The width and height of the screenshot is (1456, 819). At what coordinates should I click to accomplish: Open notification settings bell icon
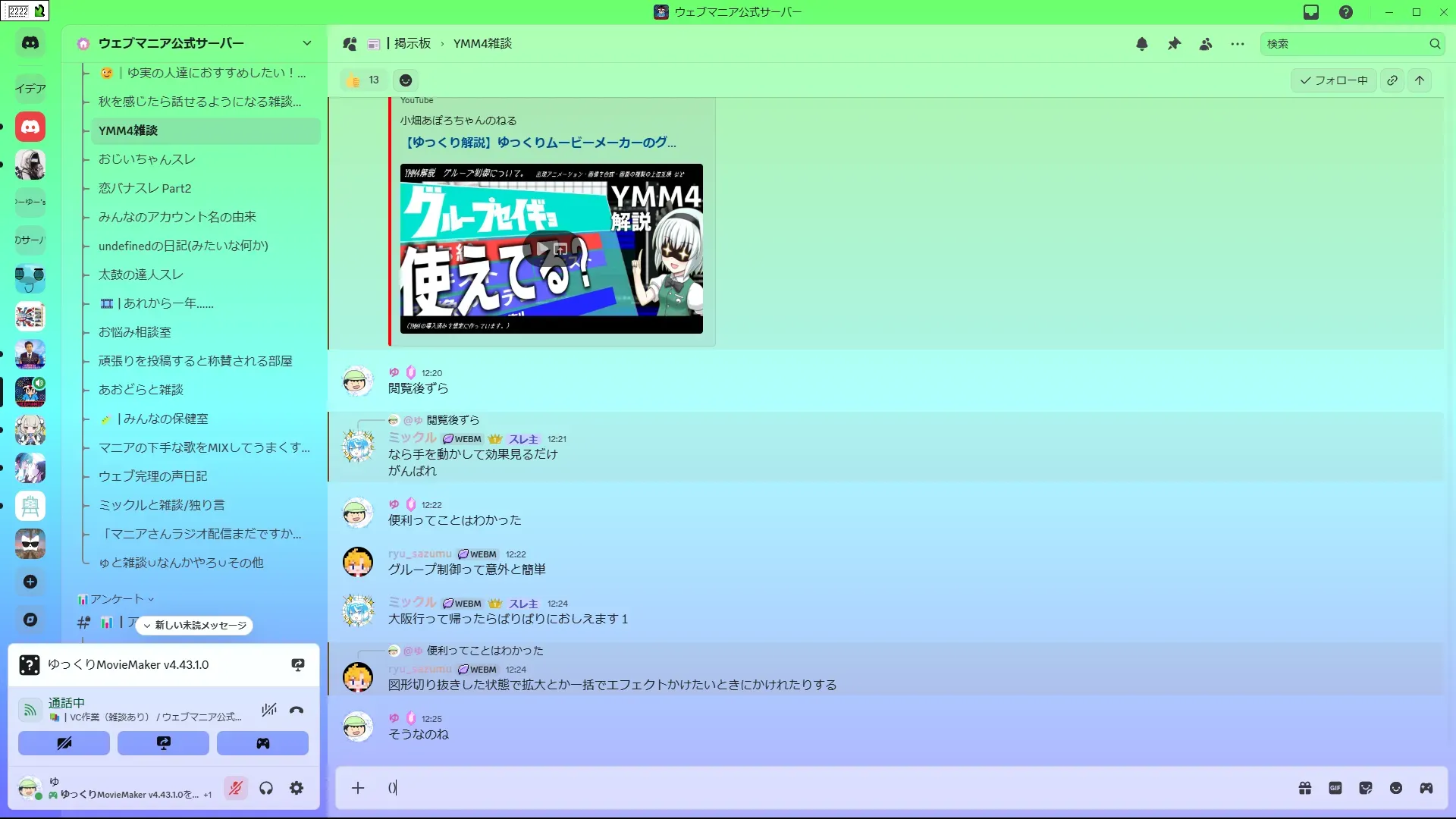1141,44
